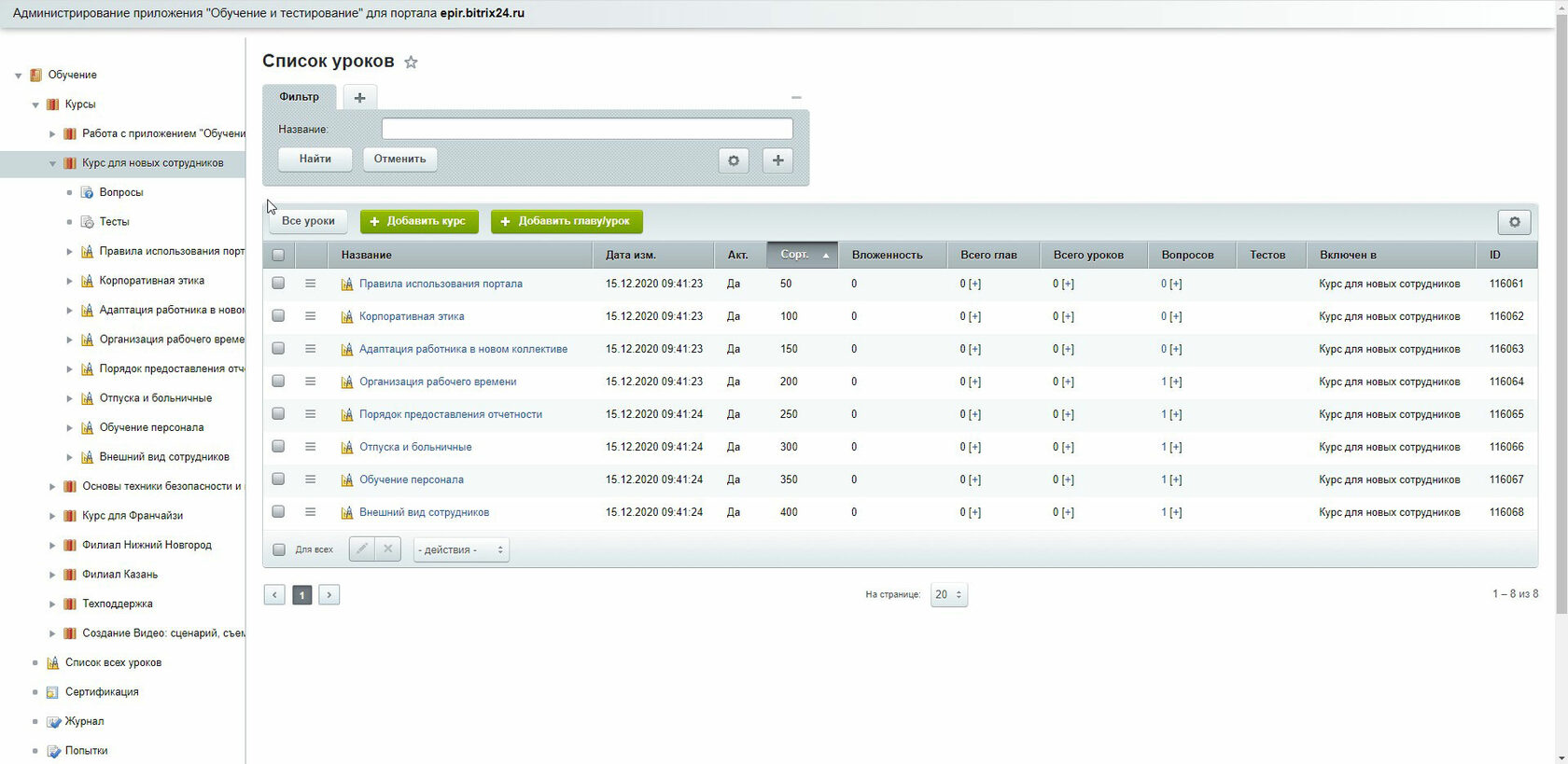
Task: Click the 'Вопросы' icon in sidebar
Action: click(x=87, y=192)
